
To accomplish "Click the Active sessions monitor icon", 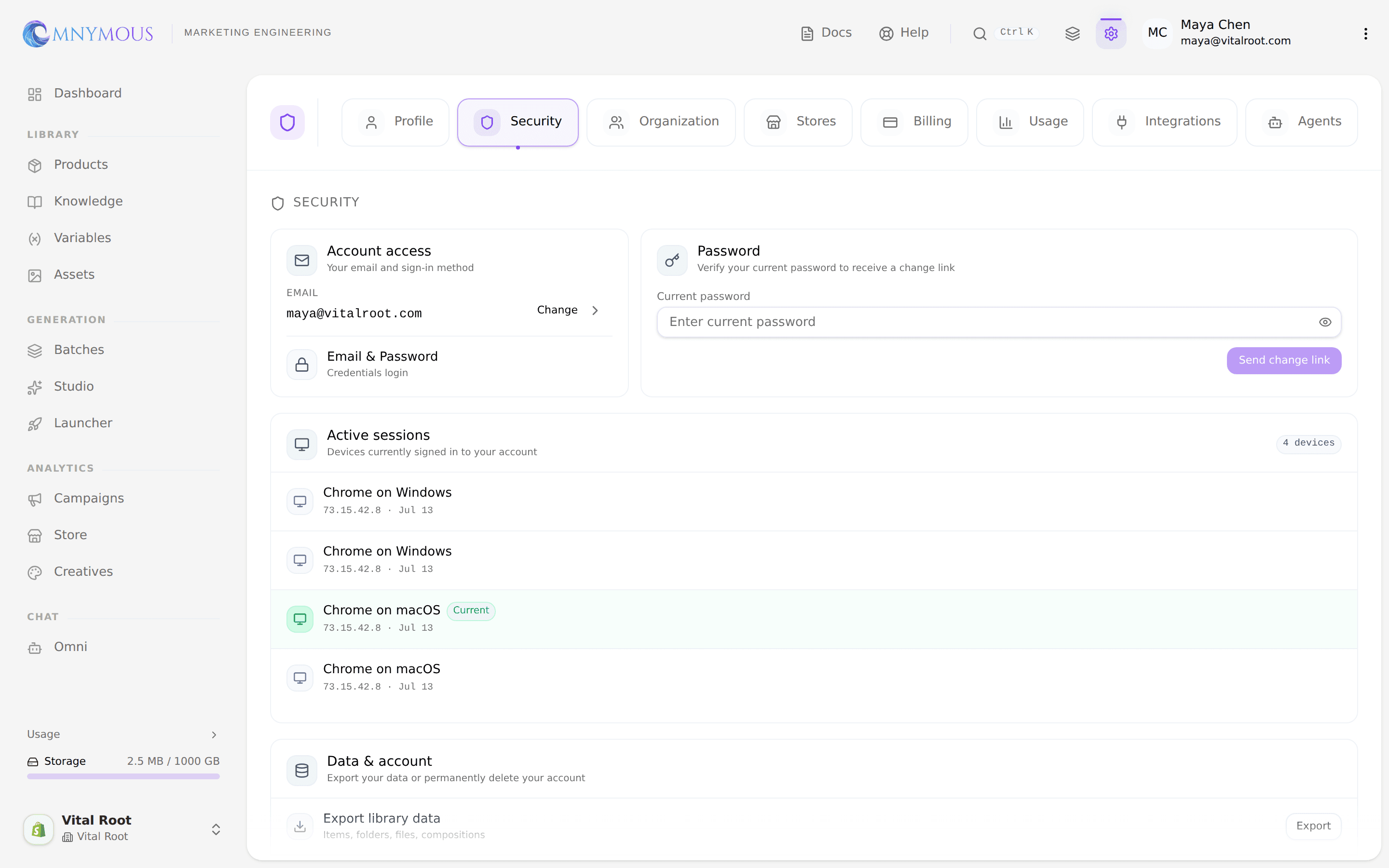I will coord(302,444).
